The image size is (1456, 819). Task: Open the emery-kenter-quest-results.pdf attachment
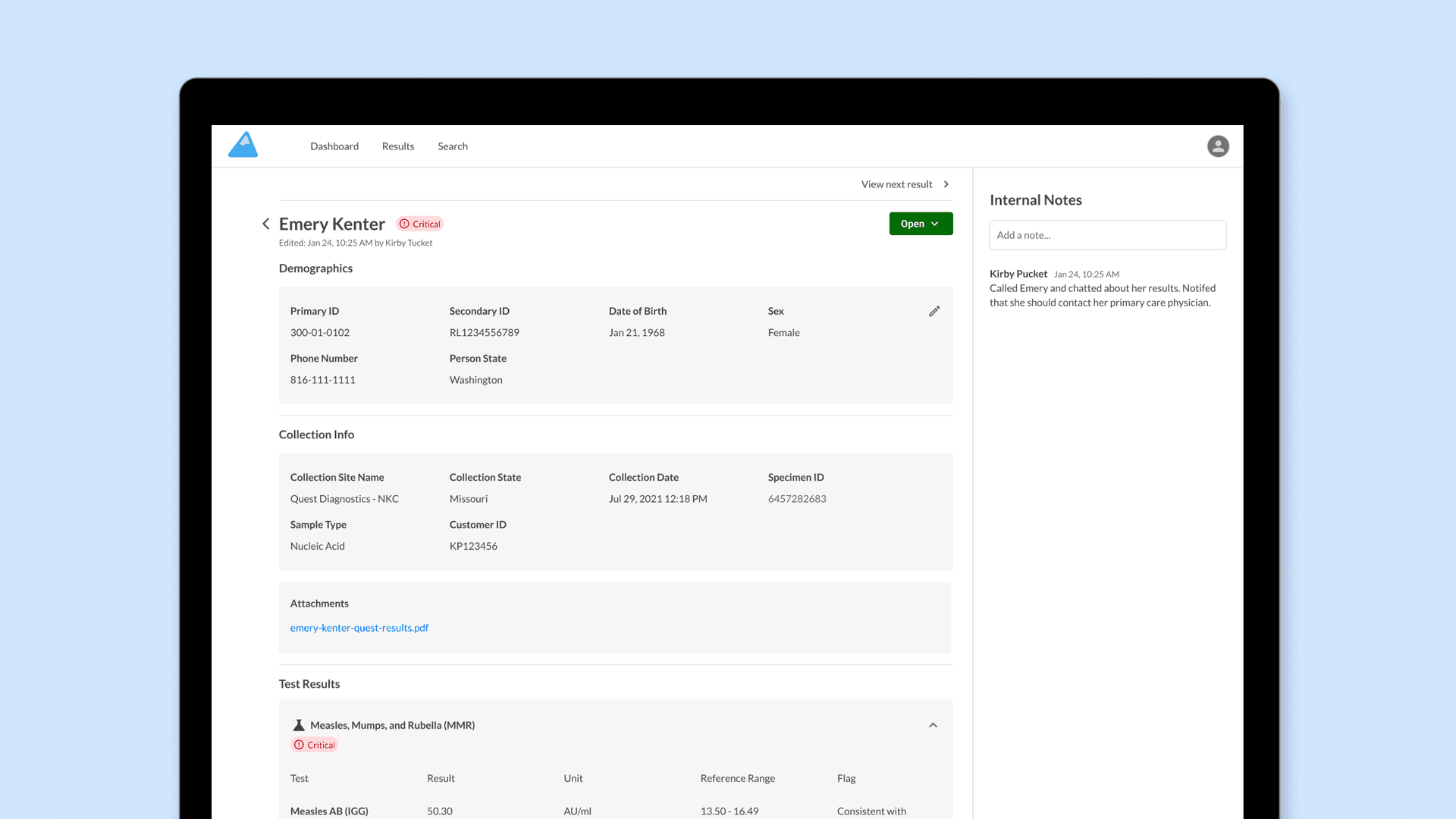tap(359, 627)
